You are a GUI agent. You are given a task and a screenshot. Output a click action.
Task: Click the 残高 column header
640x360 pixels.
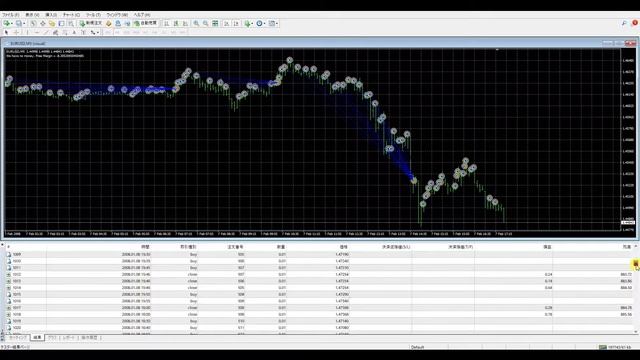point(627,247)
